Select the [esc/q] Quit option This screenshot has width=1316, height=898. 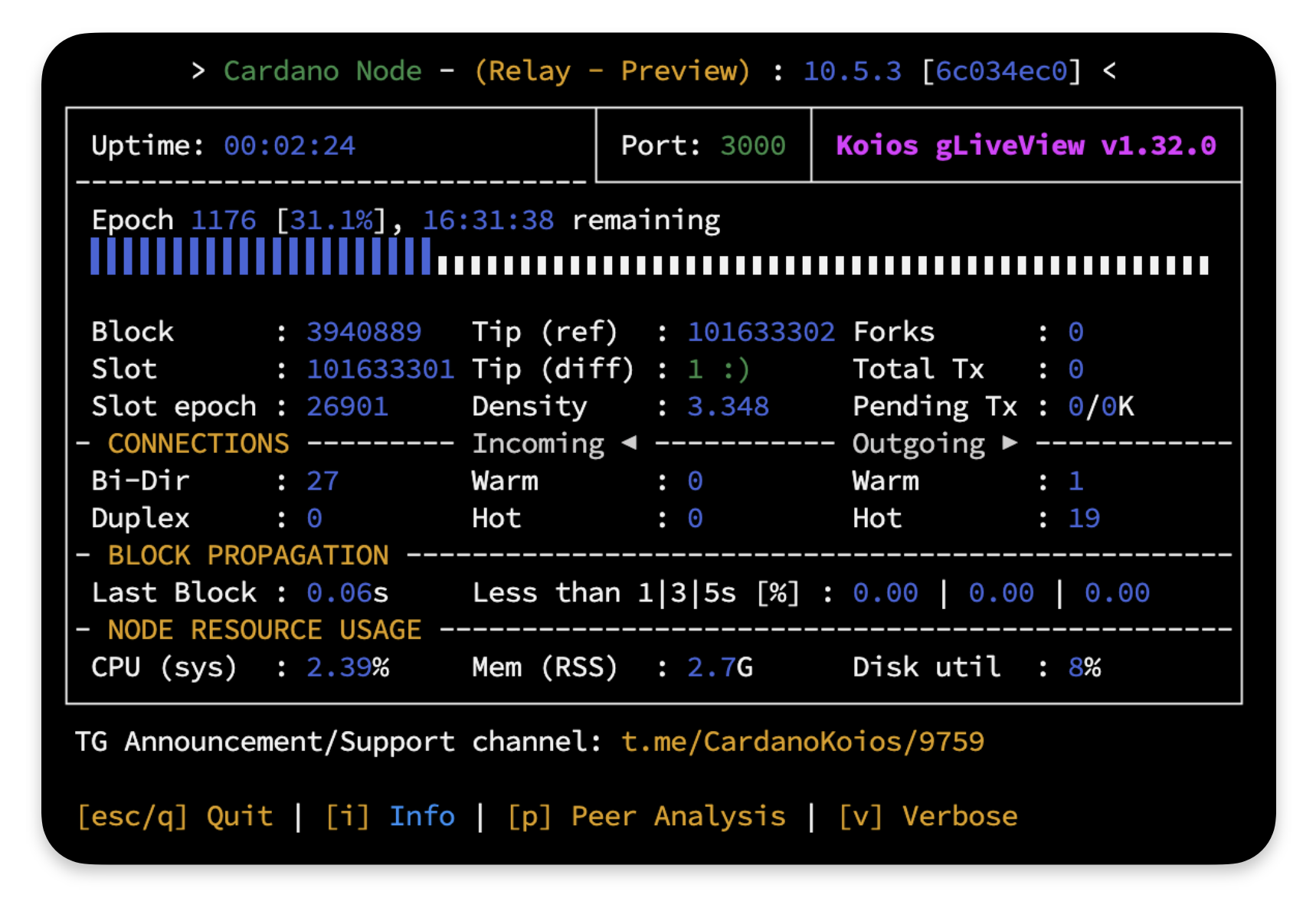pos(175,816)
